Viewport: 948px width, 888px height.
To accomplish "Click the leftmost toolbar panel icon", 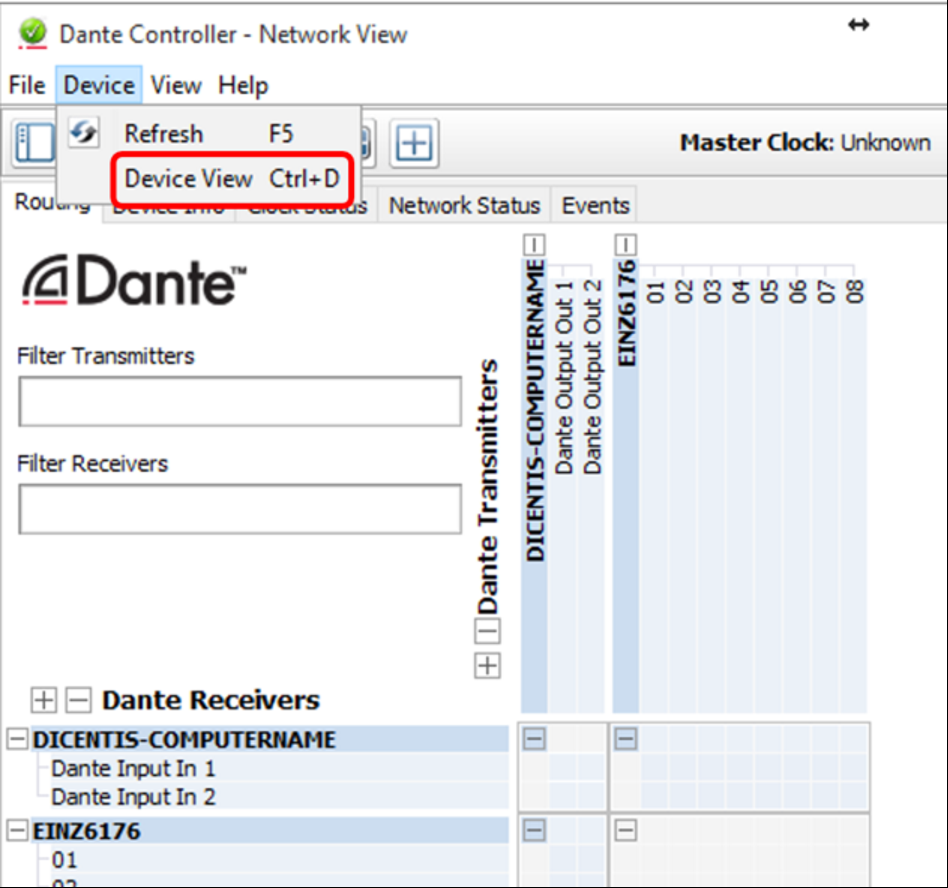I will [x=33, y=144].
